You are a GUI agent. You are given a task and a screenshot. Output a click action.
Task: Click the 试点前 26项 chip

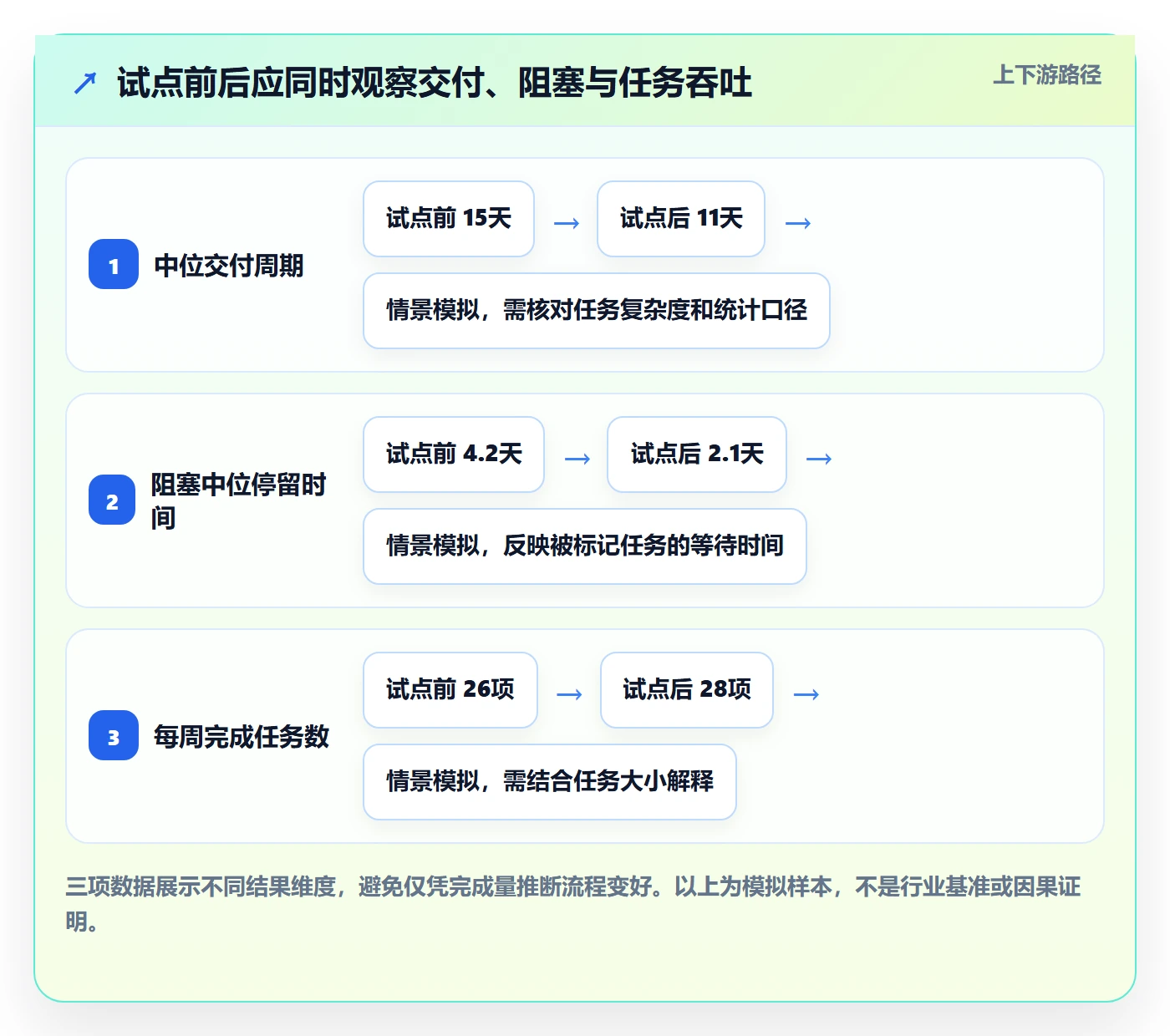coord(450,690)
